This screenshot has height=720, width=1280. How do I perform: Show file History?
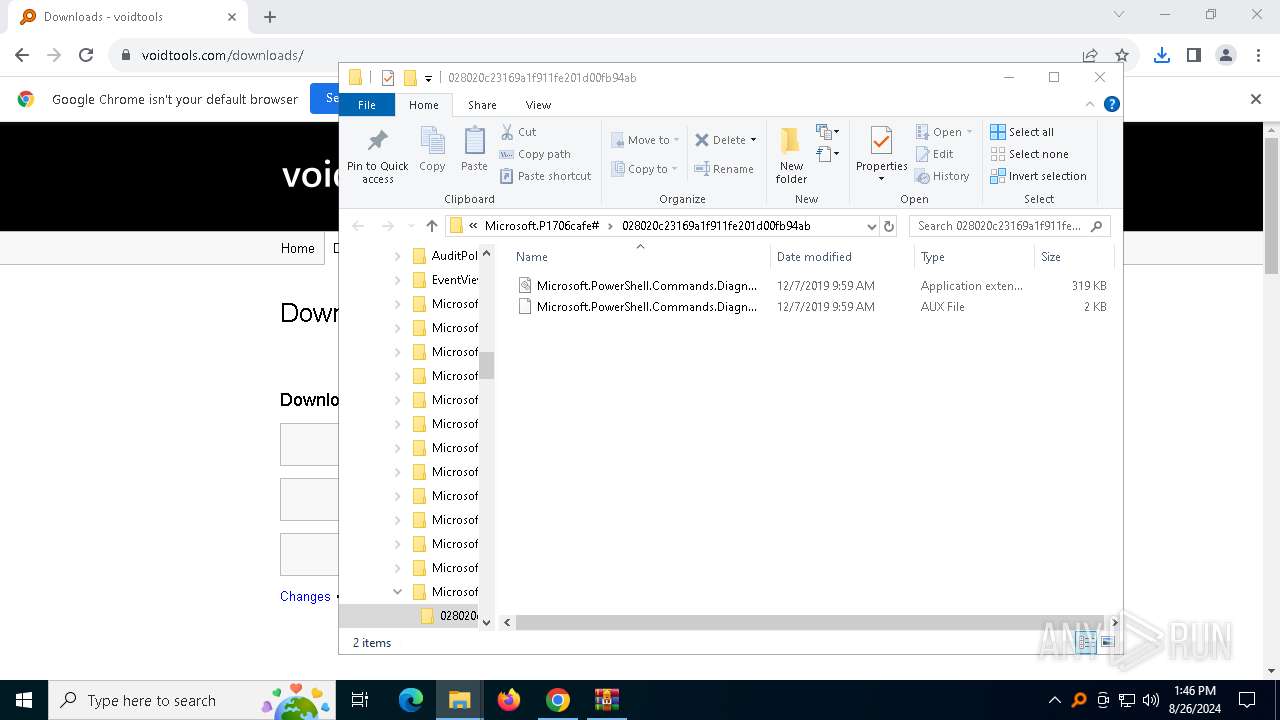click(942, 176)
